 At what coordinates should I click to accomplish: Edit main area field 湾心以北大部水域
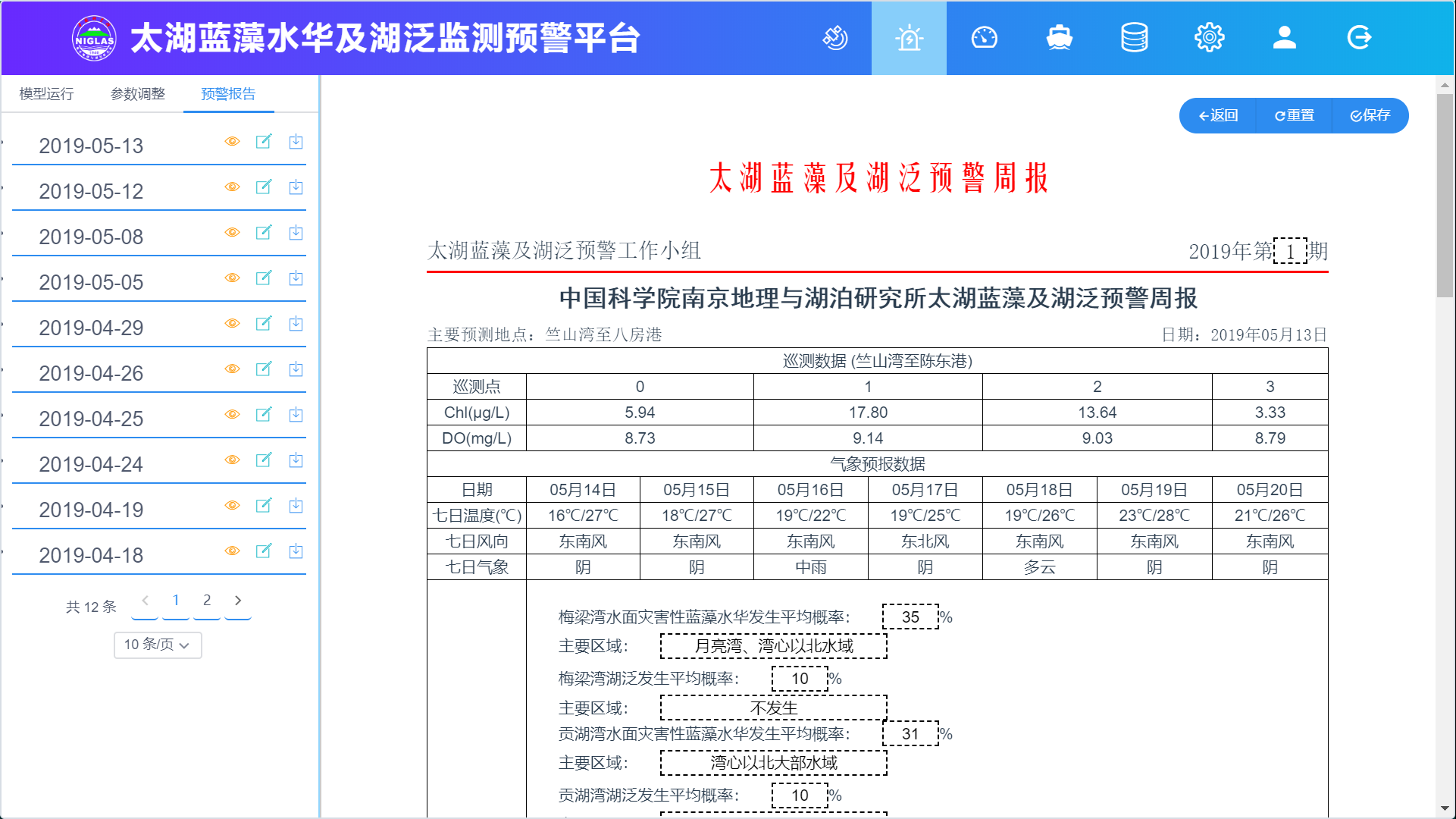[774, 763]
